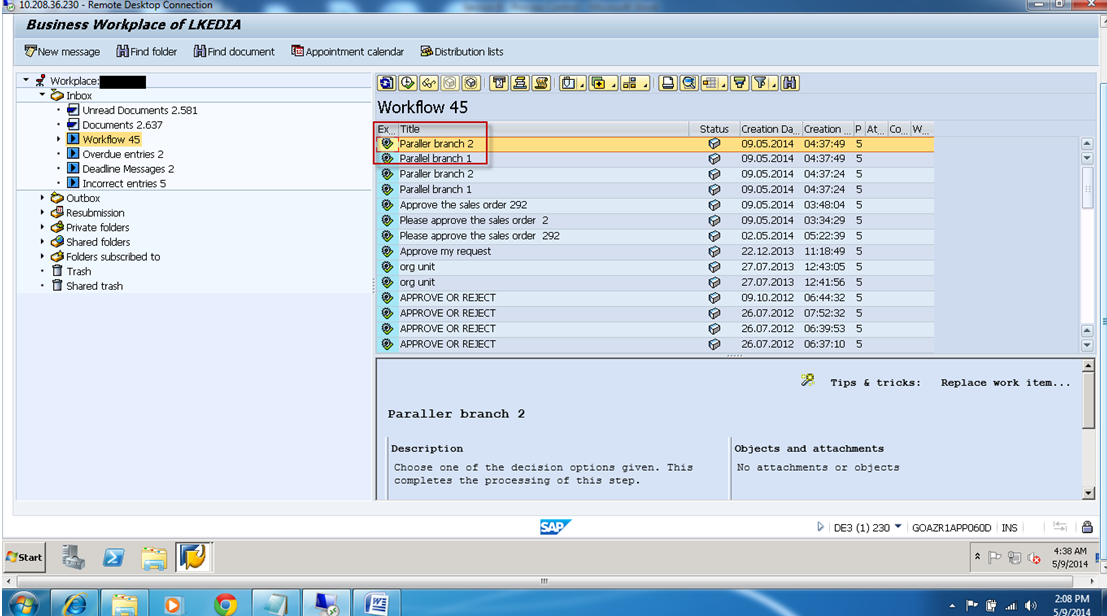Open the Windows Start menu

[x=23, y=557]
